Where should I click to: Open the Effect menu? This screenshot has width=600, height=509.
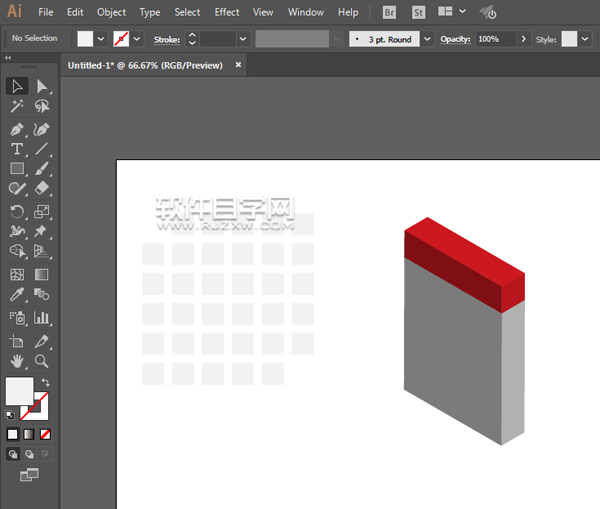pos(227,12)
